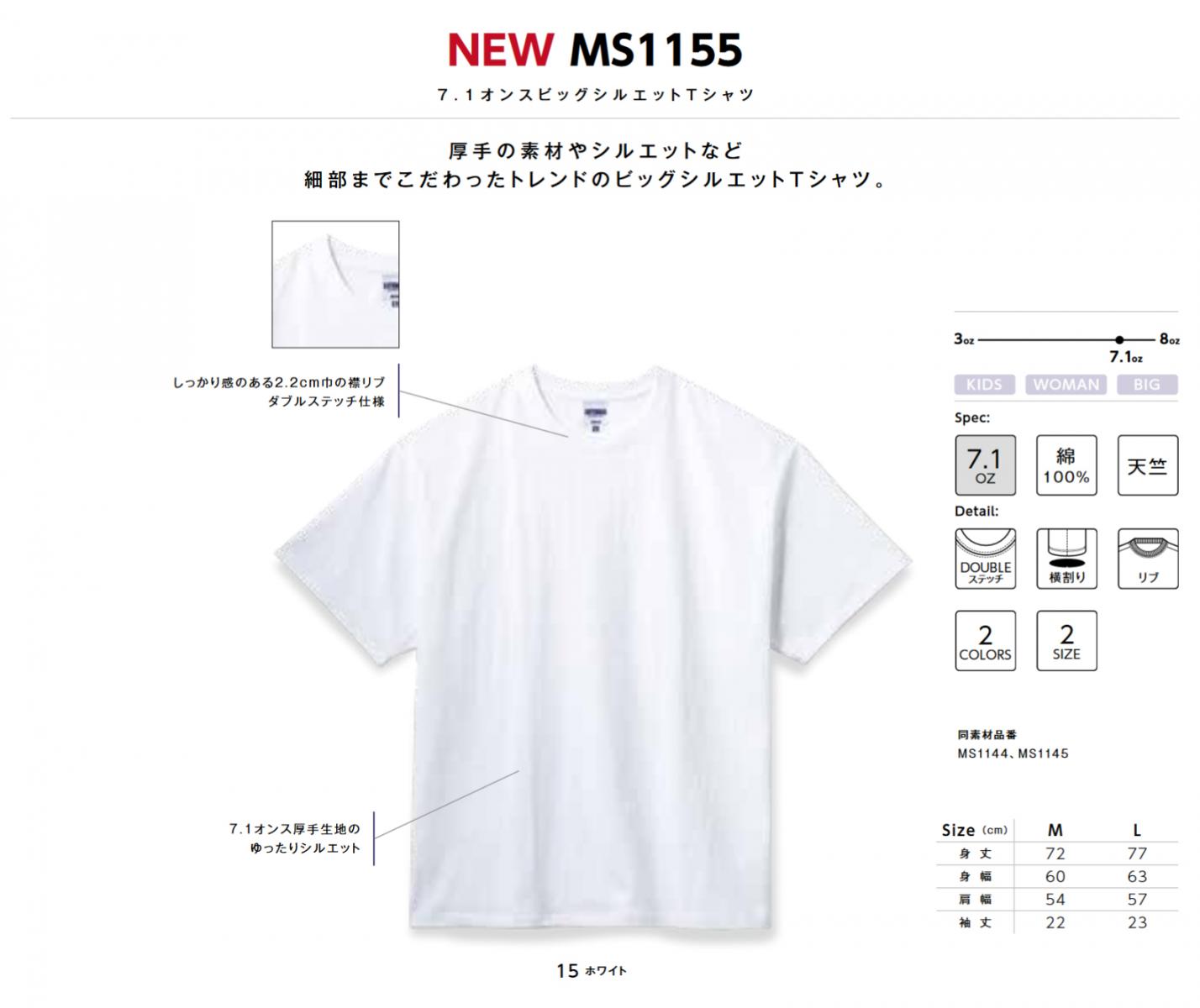This screenshot has width=1200, height=1008.
Task: Click the リブ collar icon
Action: point(1148,559)
